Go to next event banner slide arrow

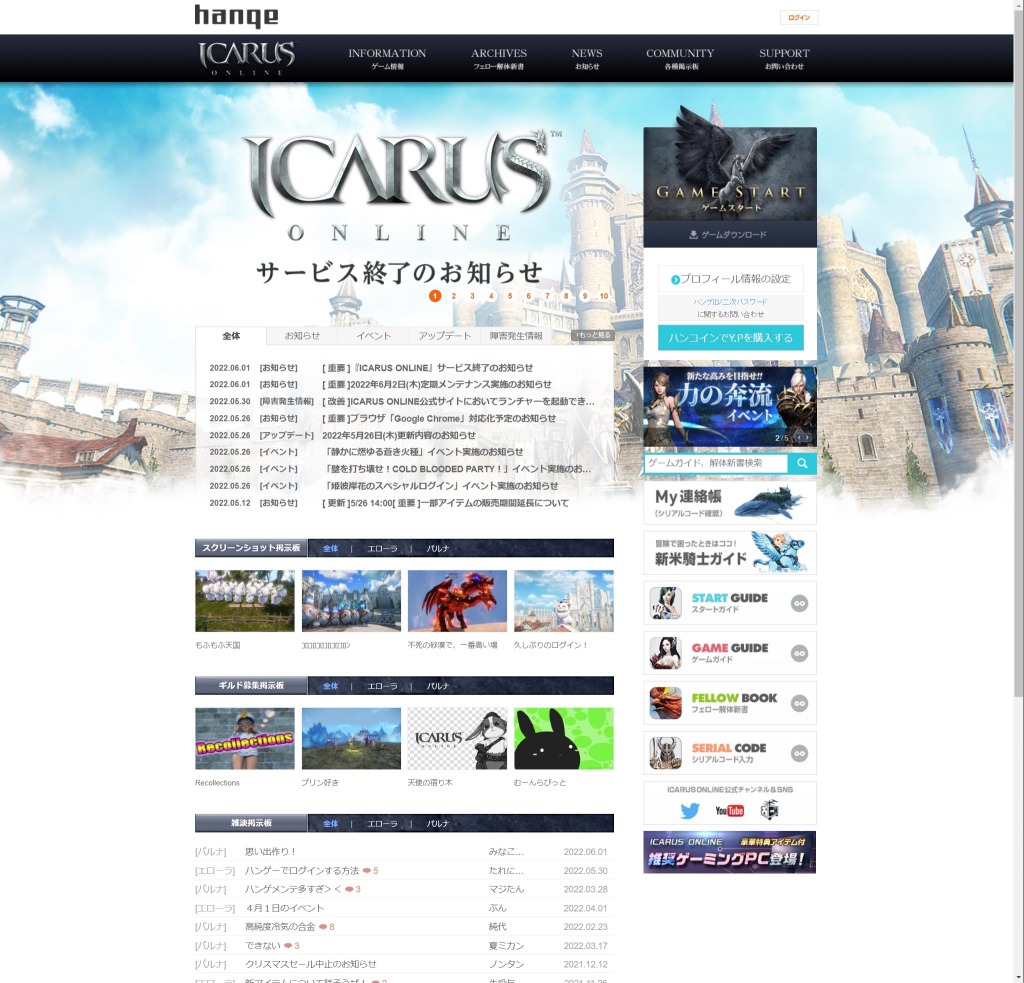point(807,438)
